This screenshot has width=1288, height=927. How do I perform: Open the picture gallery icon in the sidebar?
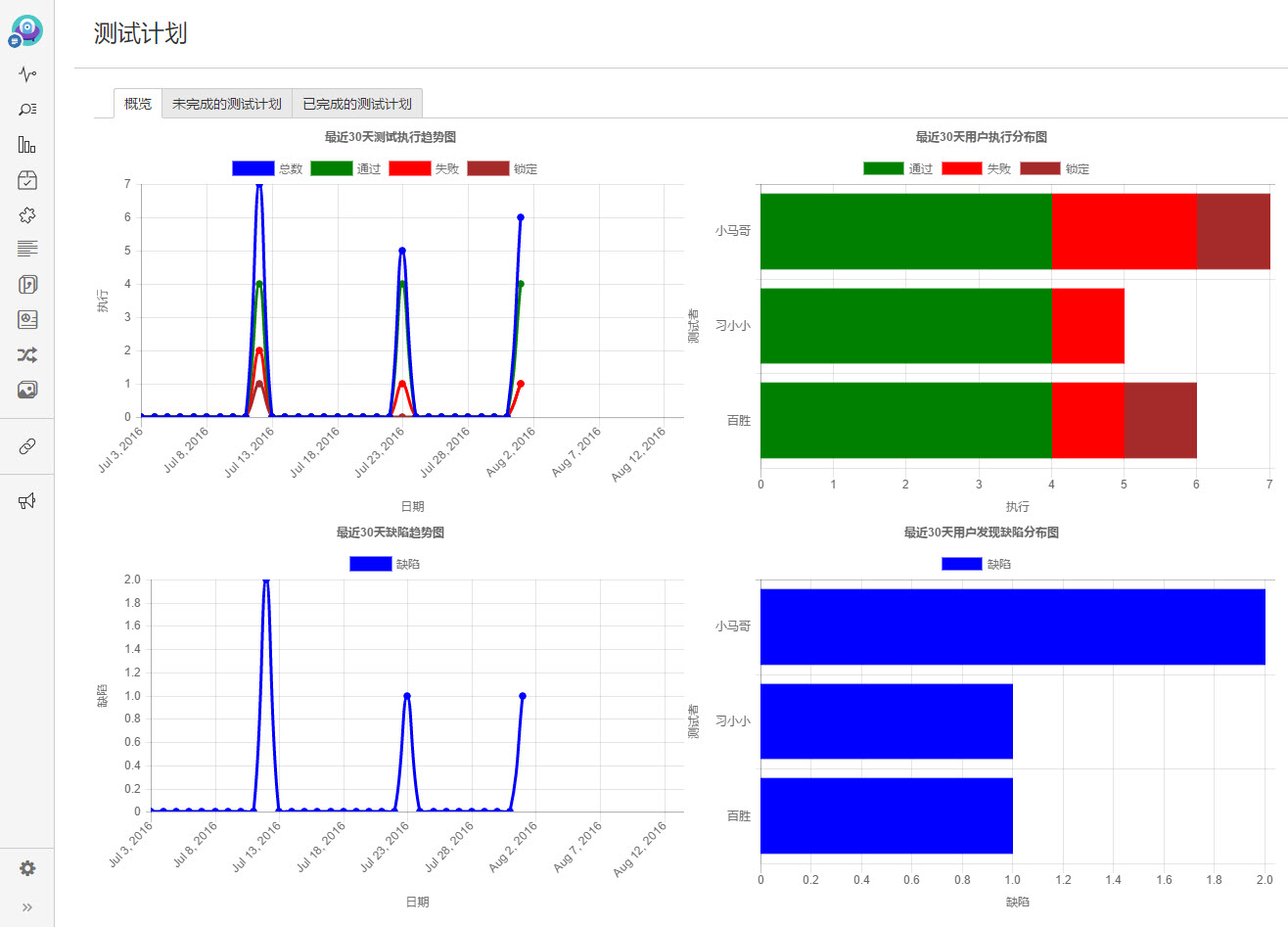tap(27, 390)
